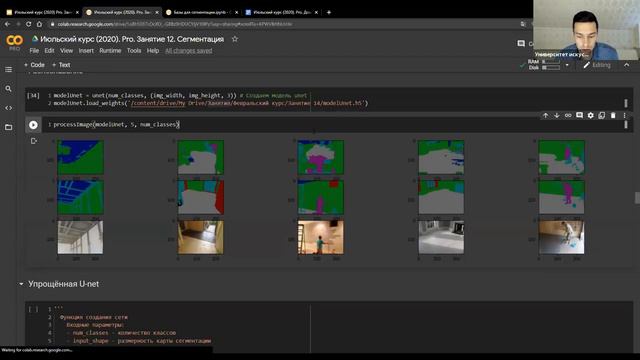640x360 pixels.
Task: Go back in browser
Action: 7,24
